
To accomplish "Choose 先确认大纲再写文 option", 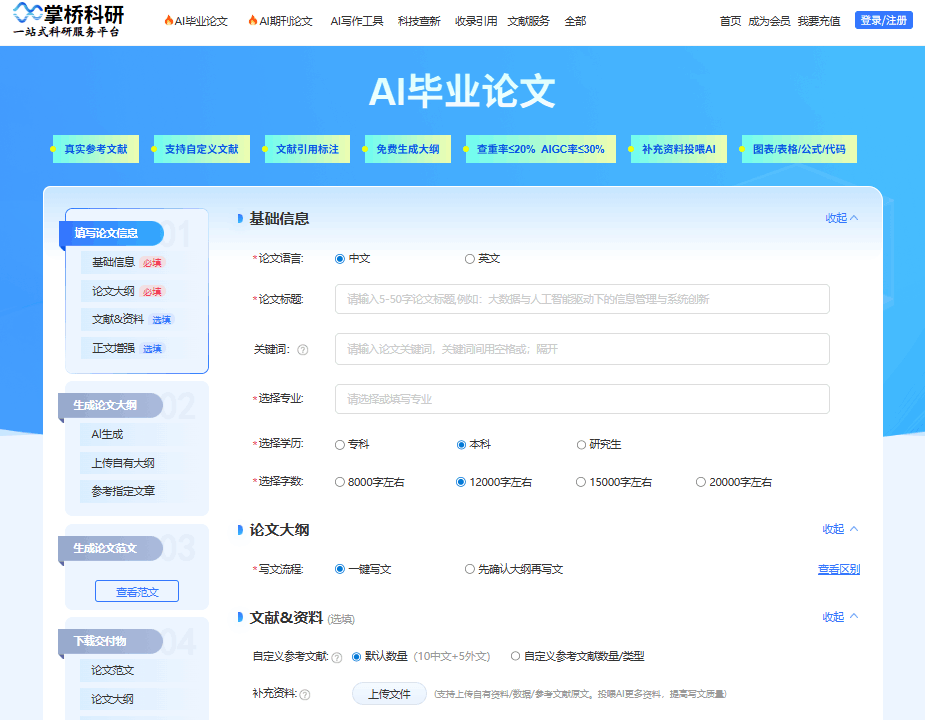I will (470, 570).
